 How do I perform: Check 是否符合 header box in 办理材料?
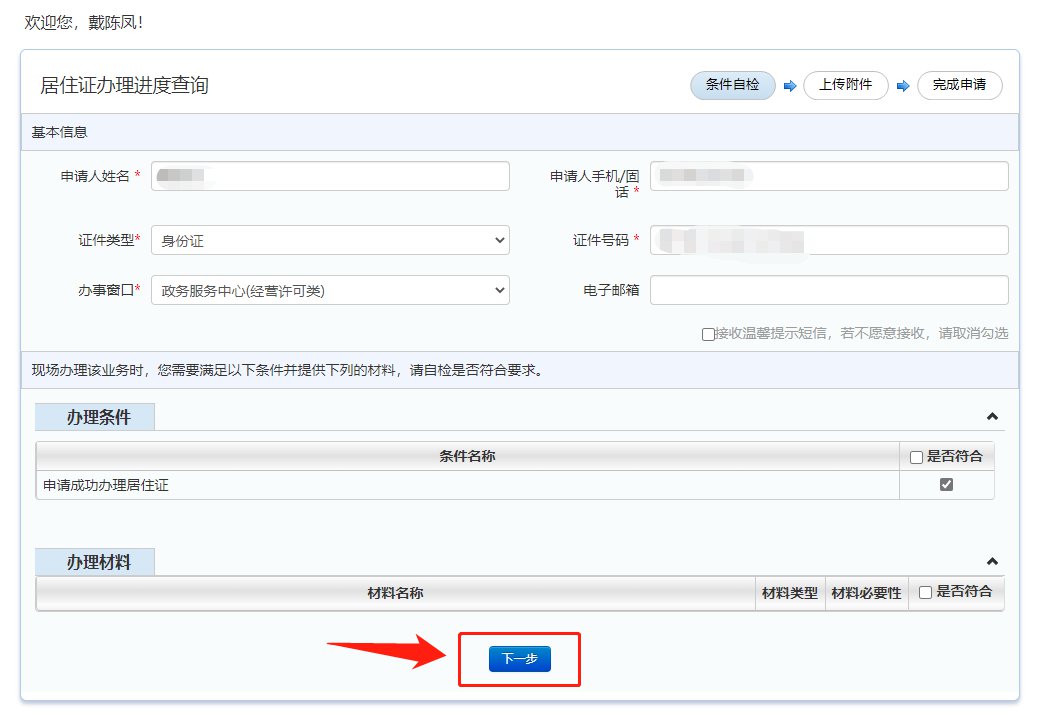click(x=925, y=592)
